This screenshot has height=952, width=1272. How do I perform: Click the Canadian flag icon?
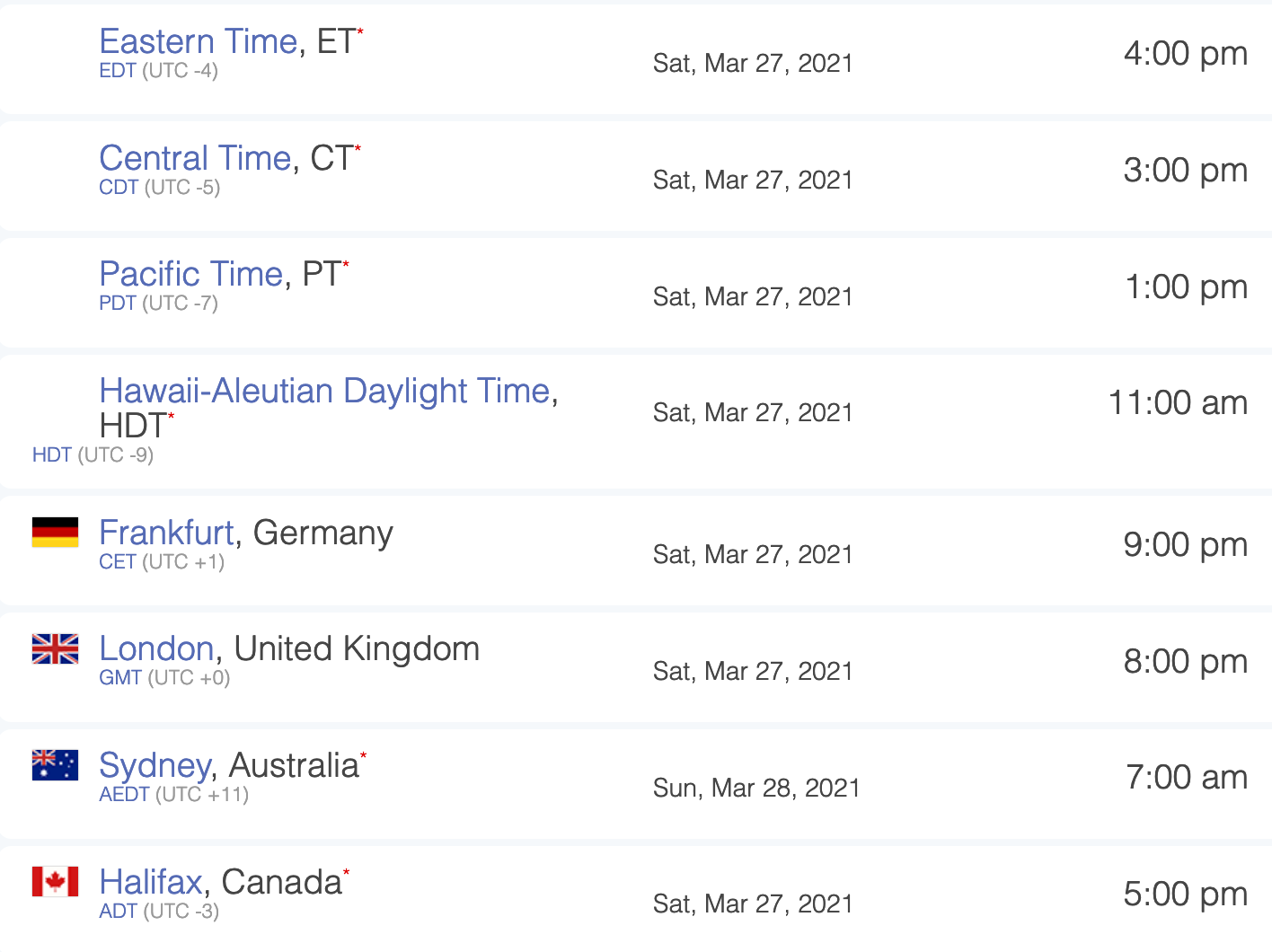click(55, 882)
